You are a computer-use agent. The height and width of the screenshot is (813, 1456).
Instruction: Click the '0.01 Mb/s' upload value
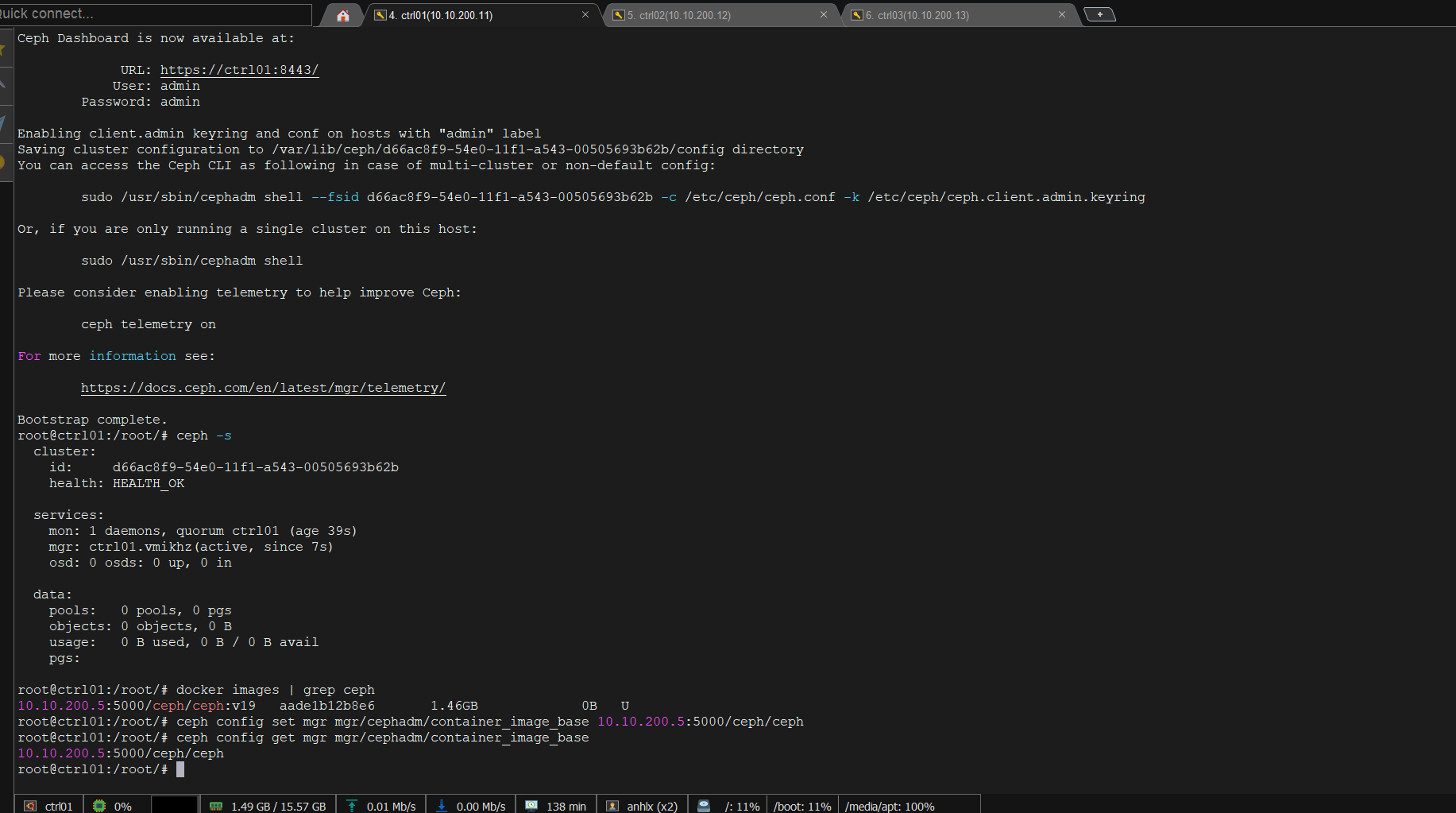pyautogui.click(x=392, y=807)
